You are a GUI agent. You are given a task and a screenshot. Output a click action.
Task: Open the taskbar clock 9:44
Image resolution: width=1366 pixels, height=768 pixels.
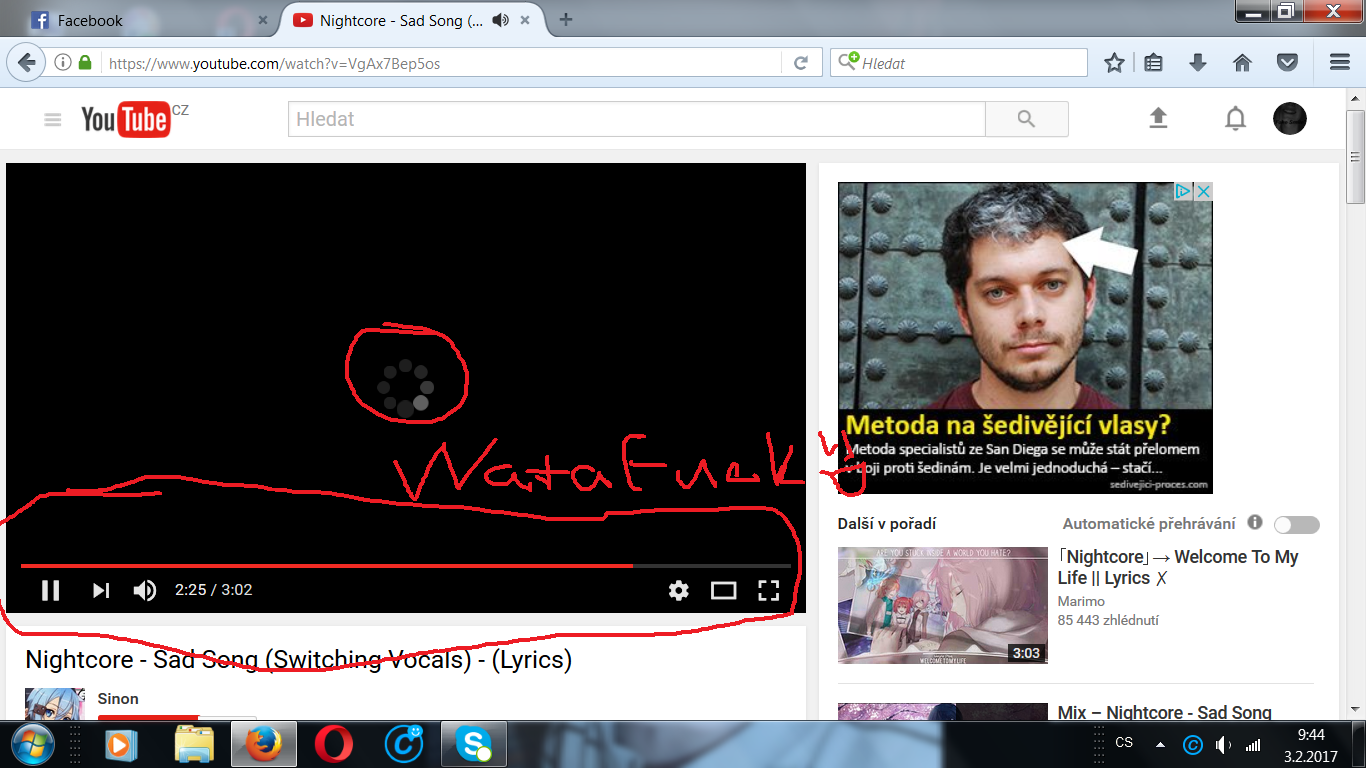[x=1311, y=745]
